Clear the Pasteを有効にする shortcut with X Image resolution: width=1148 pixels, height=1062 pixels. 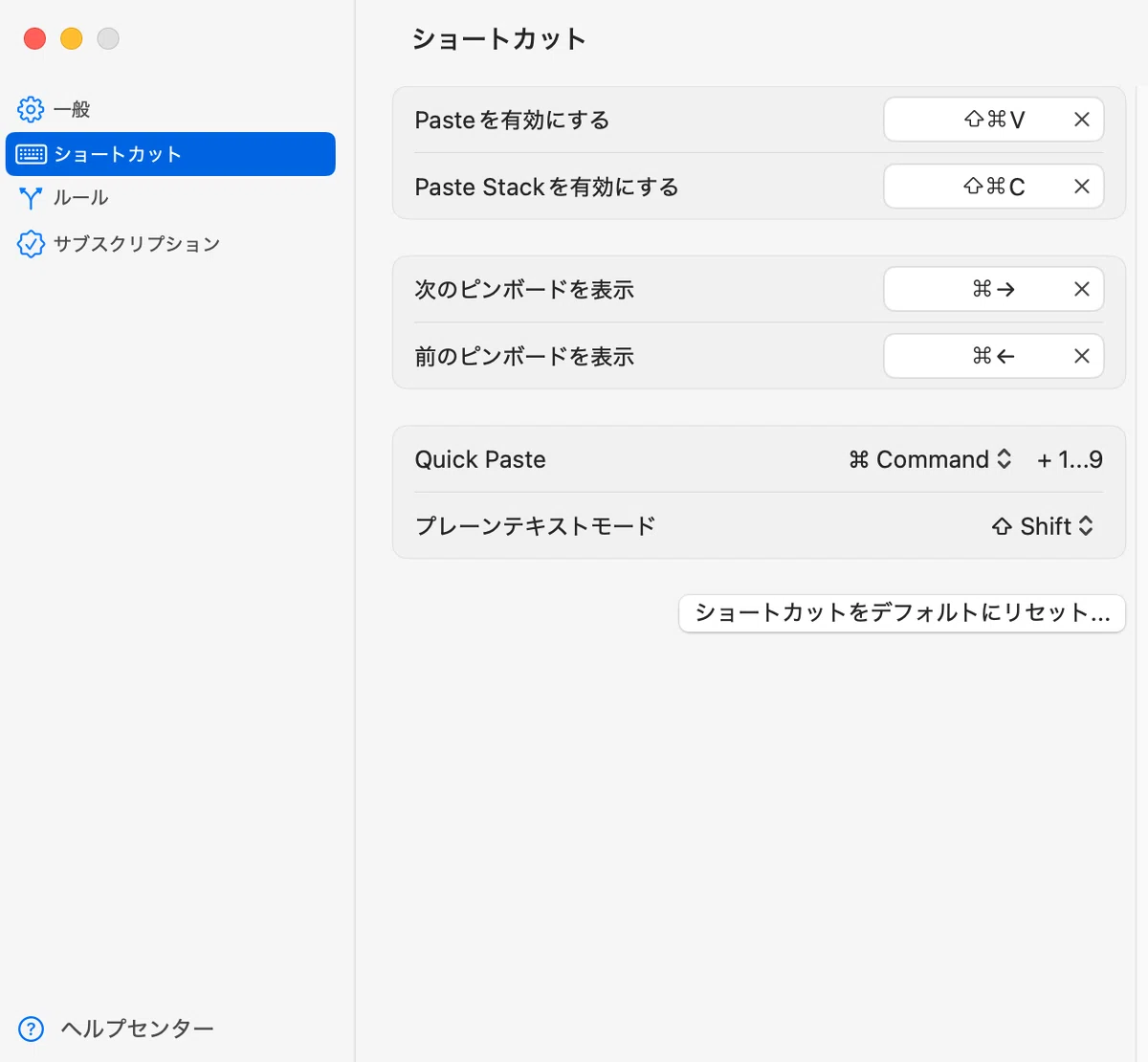point(1082,120)
